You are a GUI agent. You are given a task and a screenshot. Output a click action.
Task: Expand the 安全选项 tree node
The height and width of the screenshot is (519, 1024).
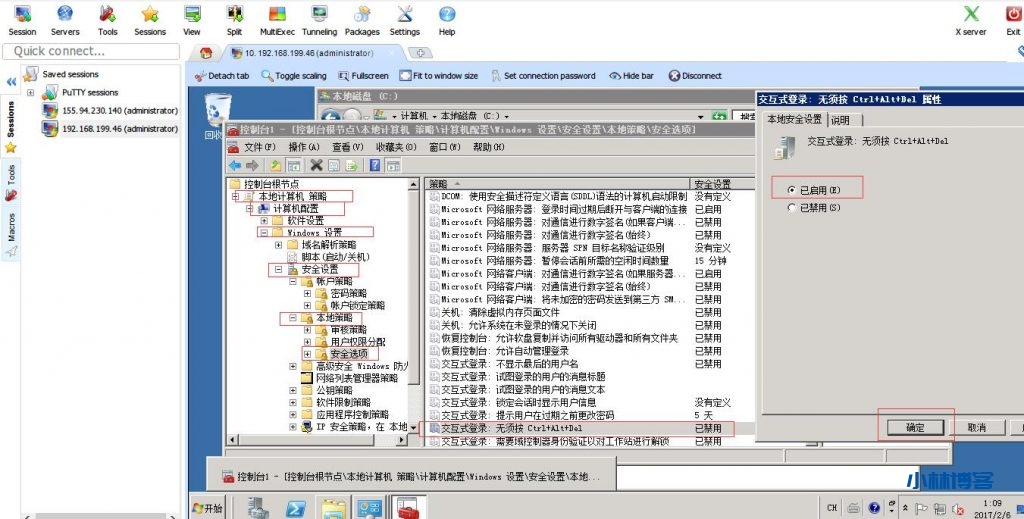307,354
